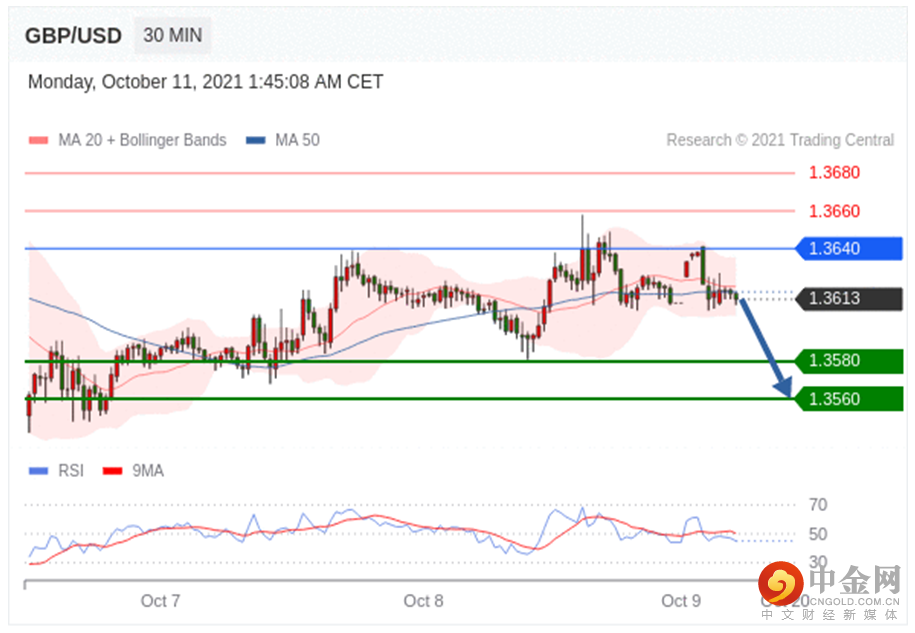This screenshot has height=633, width=915.
Task: Click the MA 20 + Bollinger Bands legend label
Action: click(x=142, y=140)
